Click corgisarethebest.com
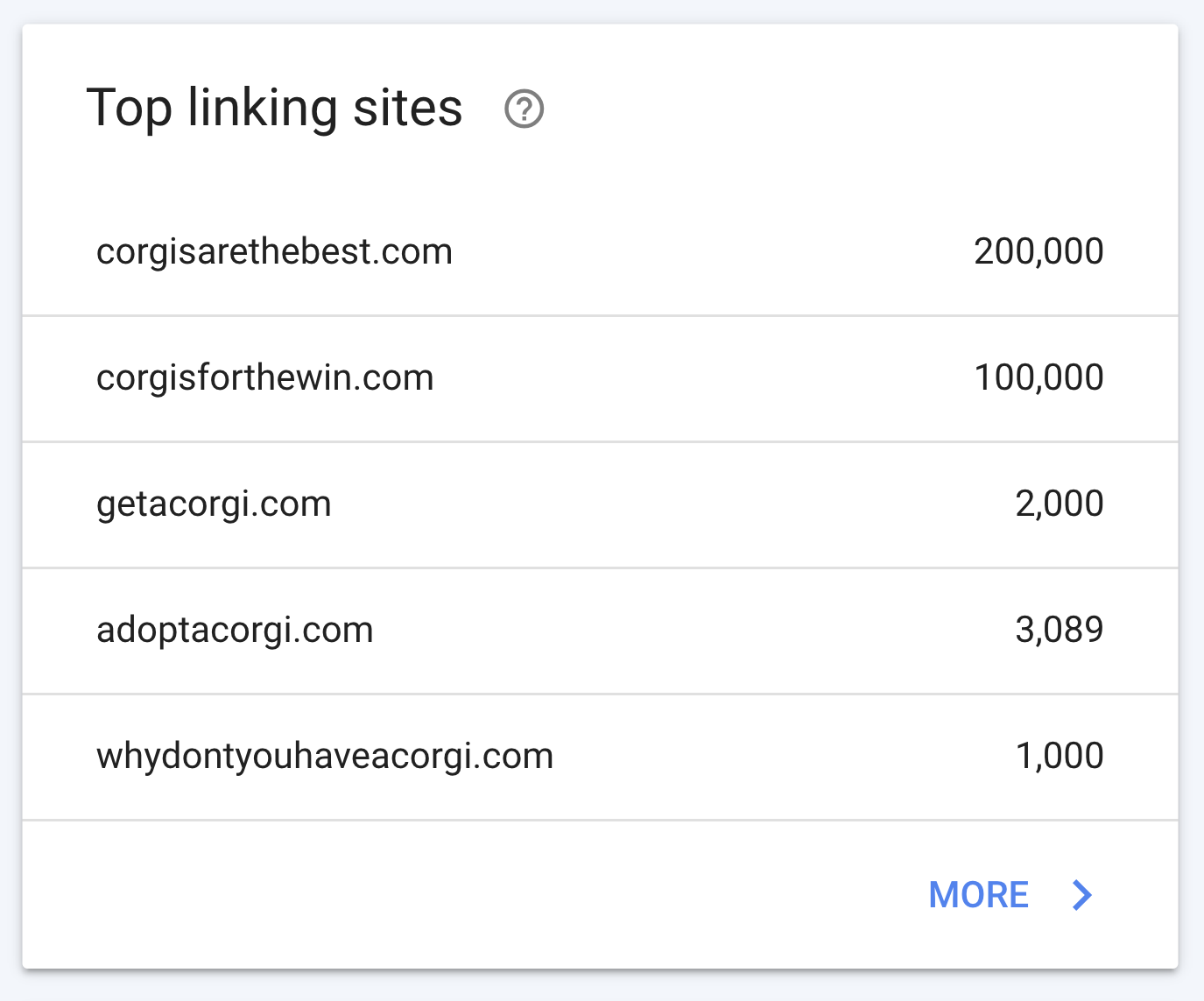 click(274, 251)
